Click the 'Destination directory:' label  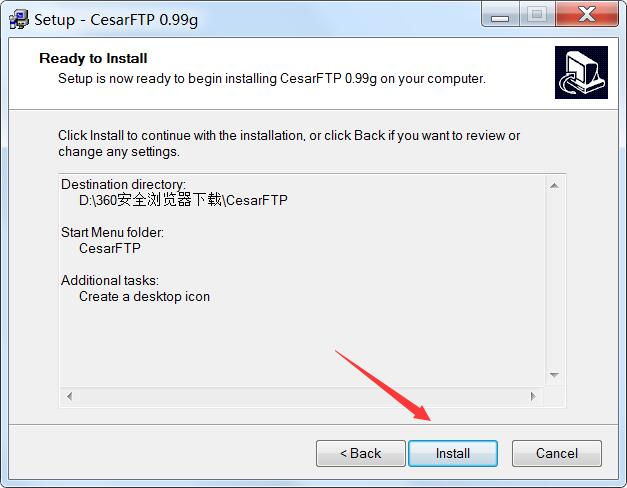(x=124, y=184)
